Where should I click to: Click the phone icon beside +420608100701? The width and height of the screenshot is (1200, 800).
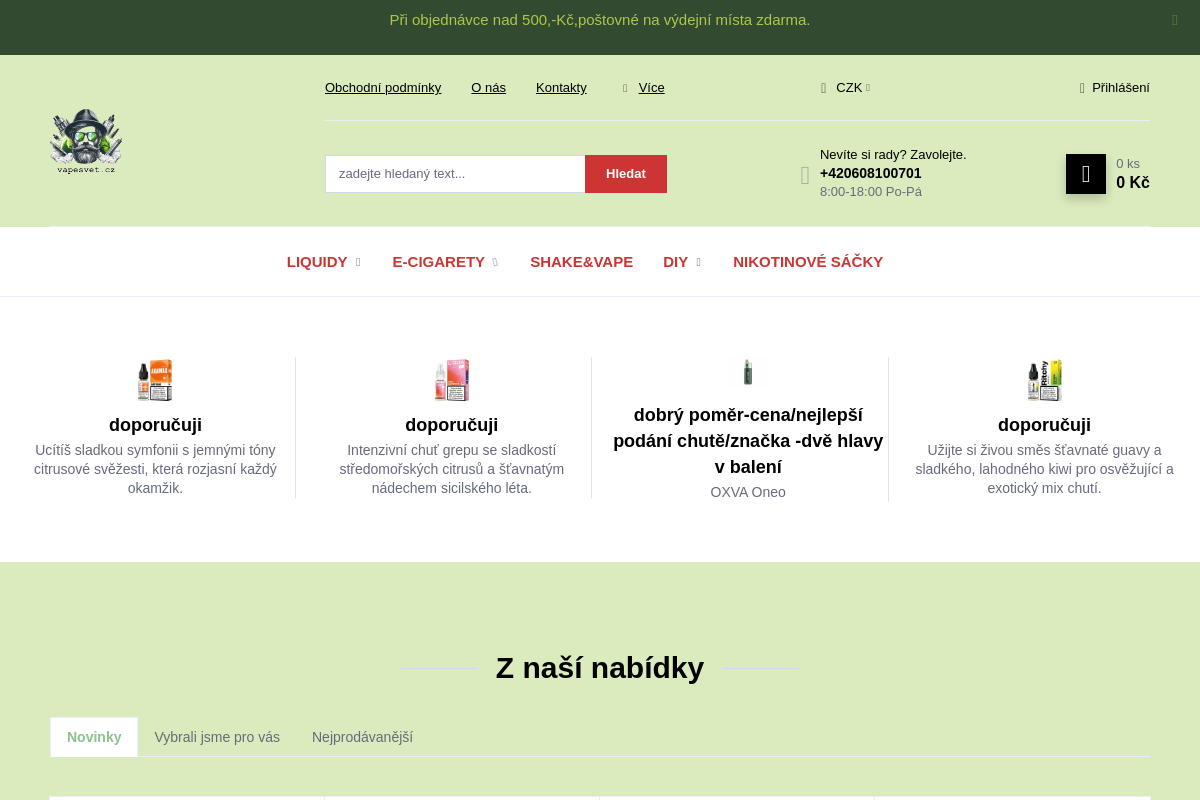click(805, 174)
